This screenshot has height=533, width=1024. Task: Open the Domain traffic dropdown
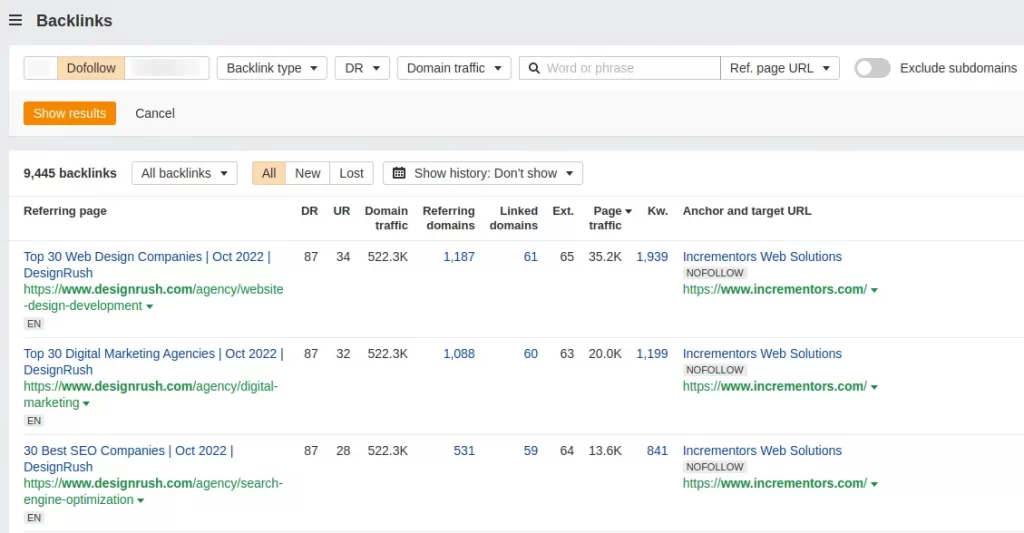tap(454, 68)
